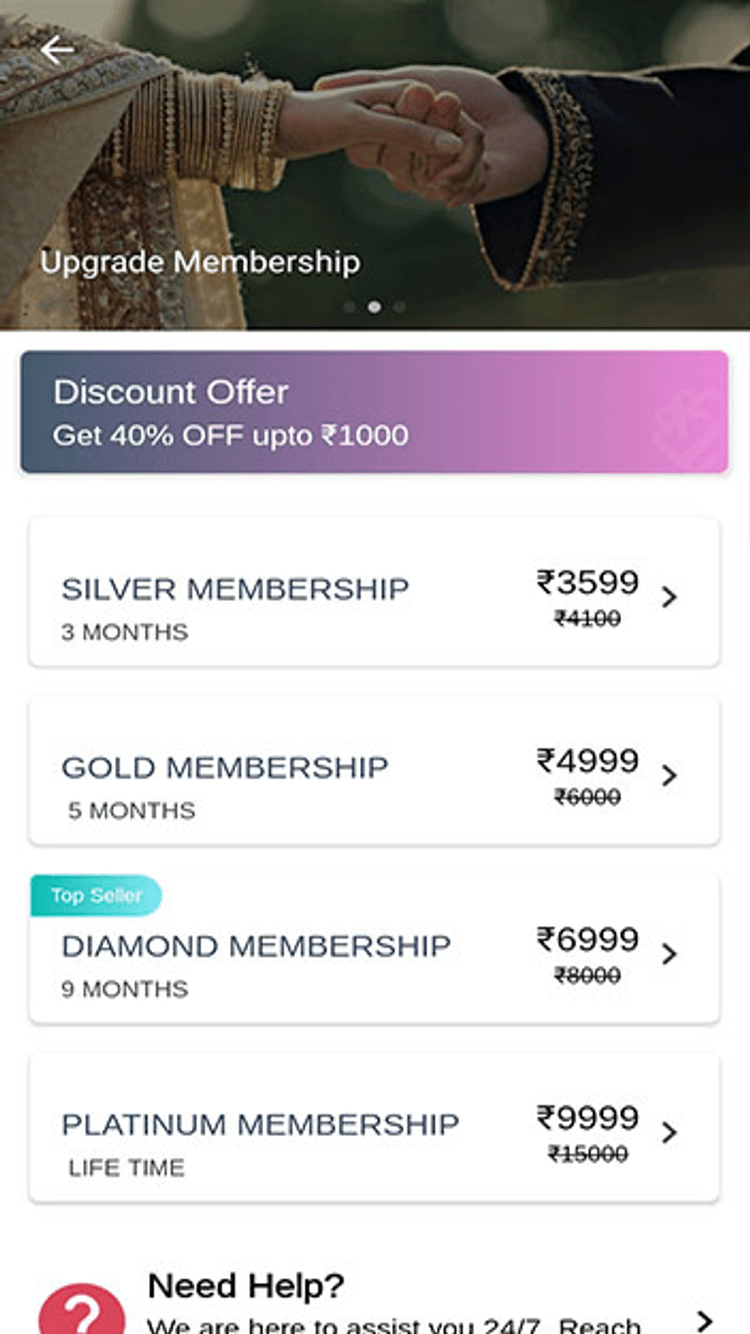The image size is (750, 1334).
Task: Expand Silver Membership with its chevron
Action: pos(670,597)
